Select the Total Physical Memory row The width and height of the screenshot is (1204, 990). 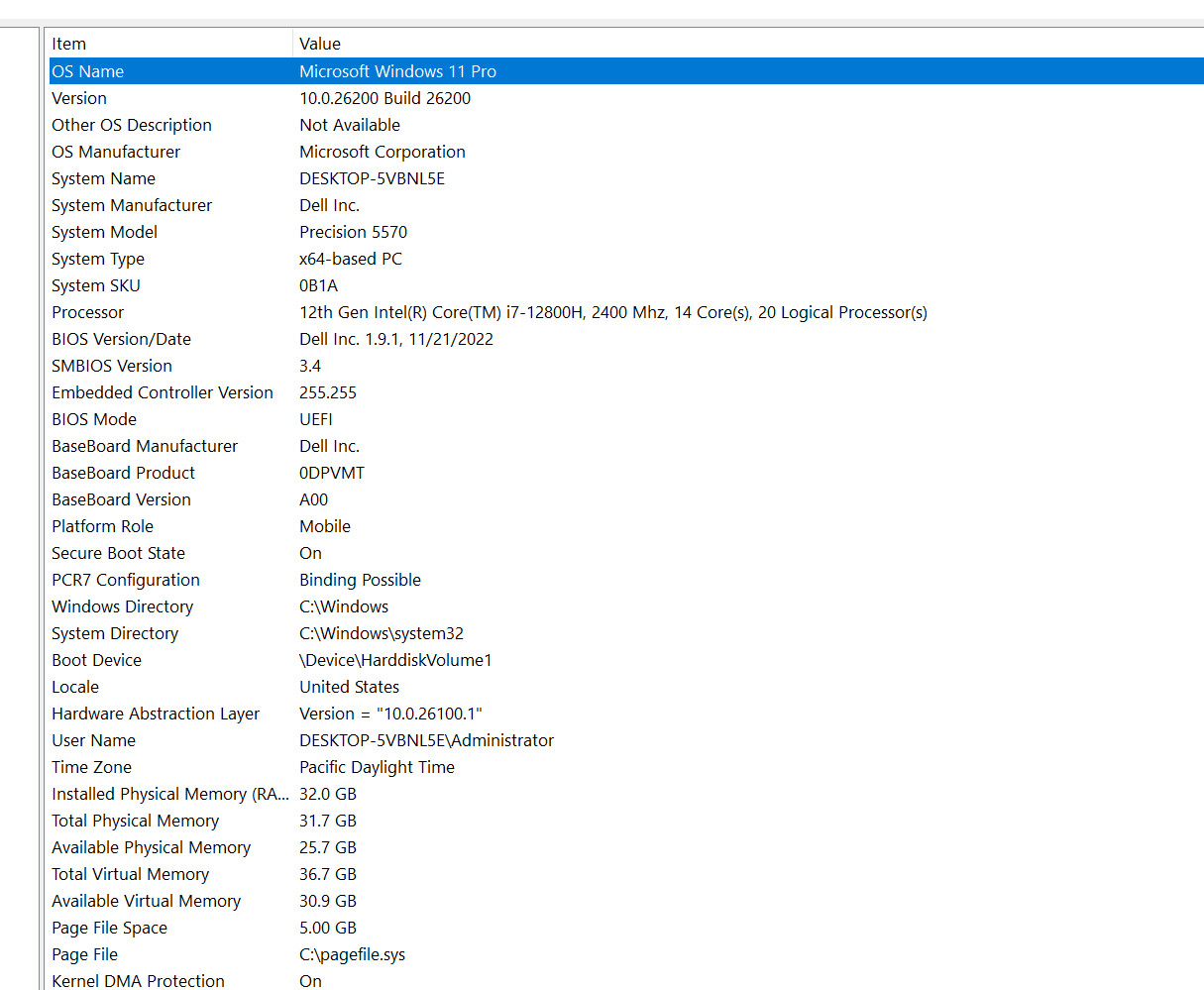pos(626,821)
